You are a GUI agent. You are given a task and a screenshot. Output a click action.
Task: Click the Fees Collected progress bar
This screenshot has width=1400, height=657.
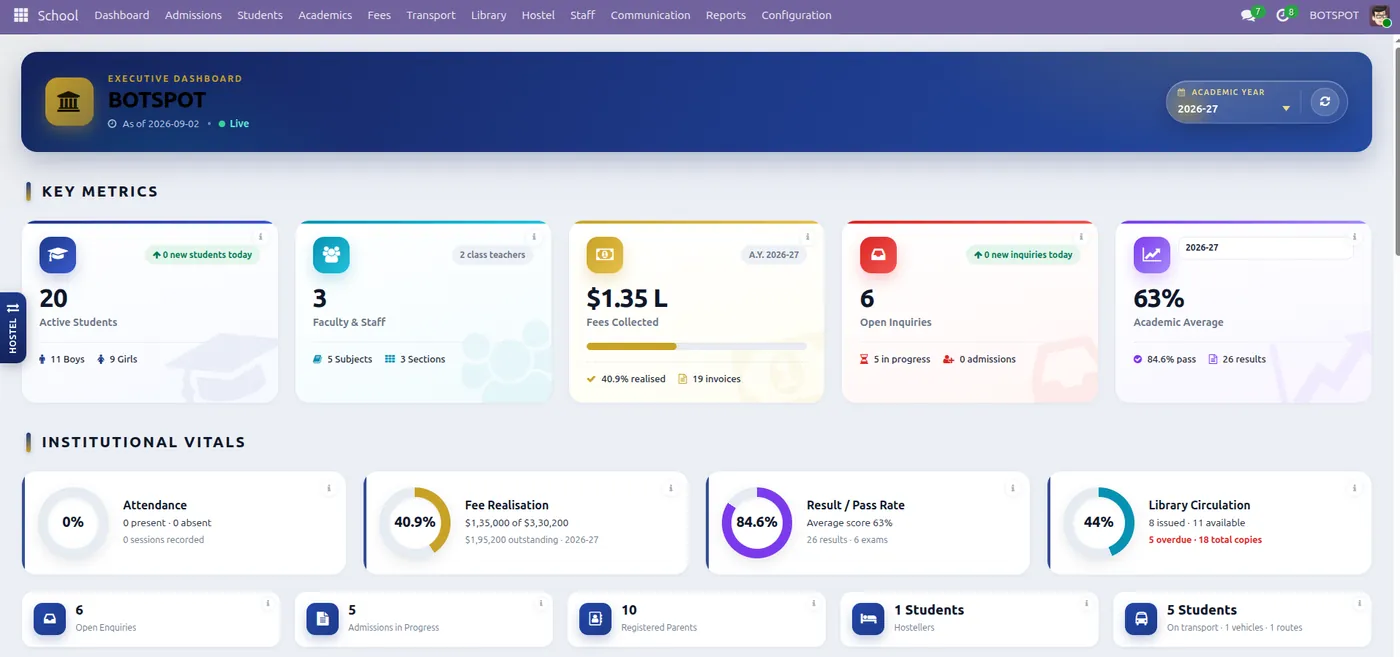tap(696, 346)
